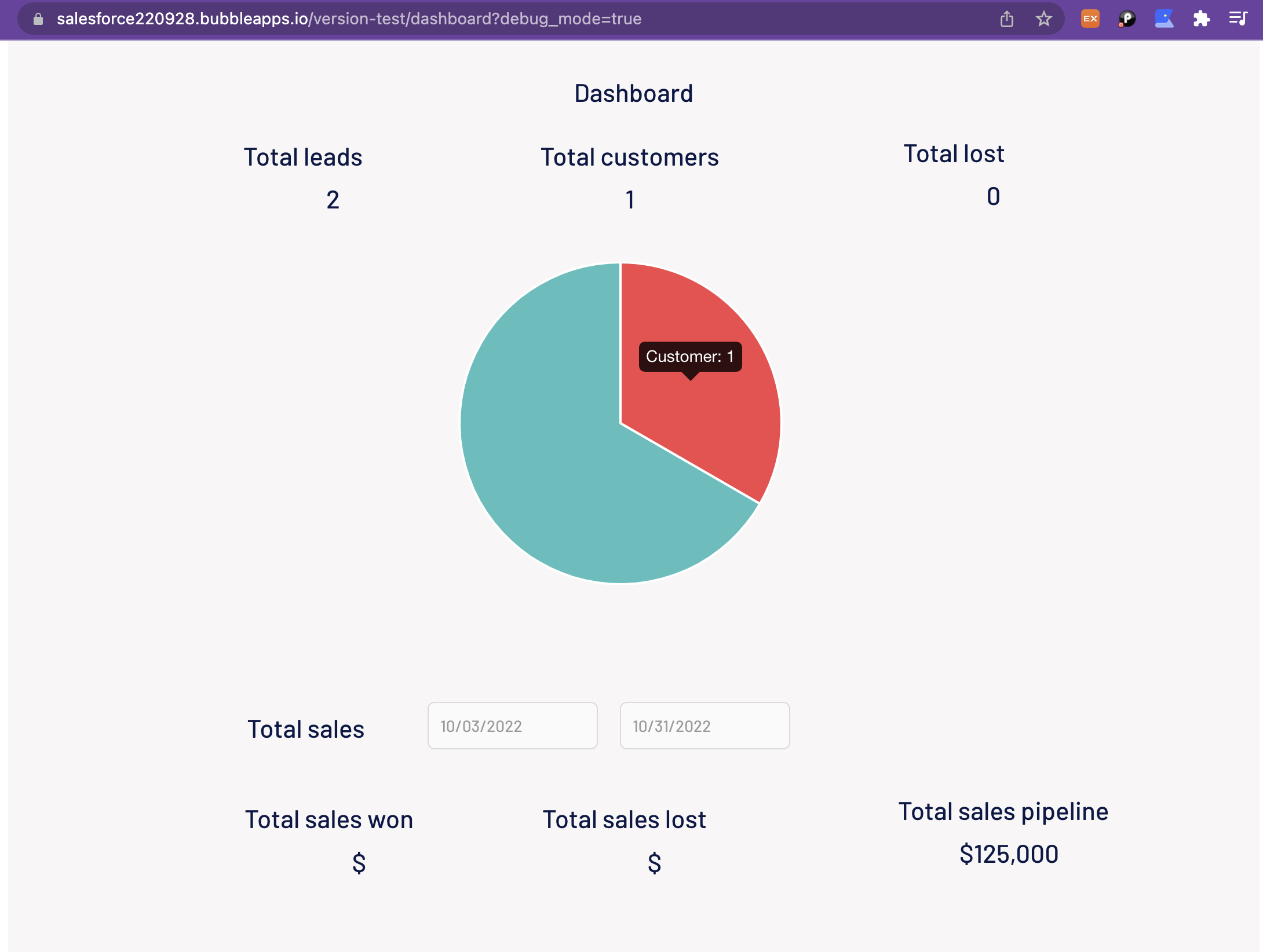Click the Total lost count 0

(993, 196)
